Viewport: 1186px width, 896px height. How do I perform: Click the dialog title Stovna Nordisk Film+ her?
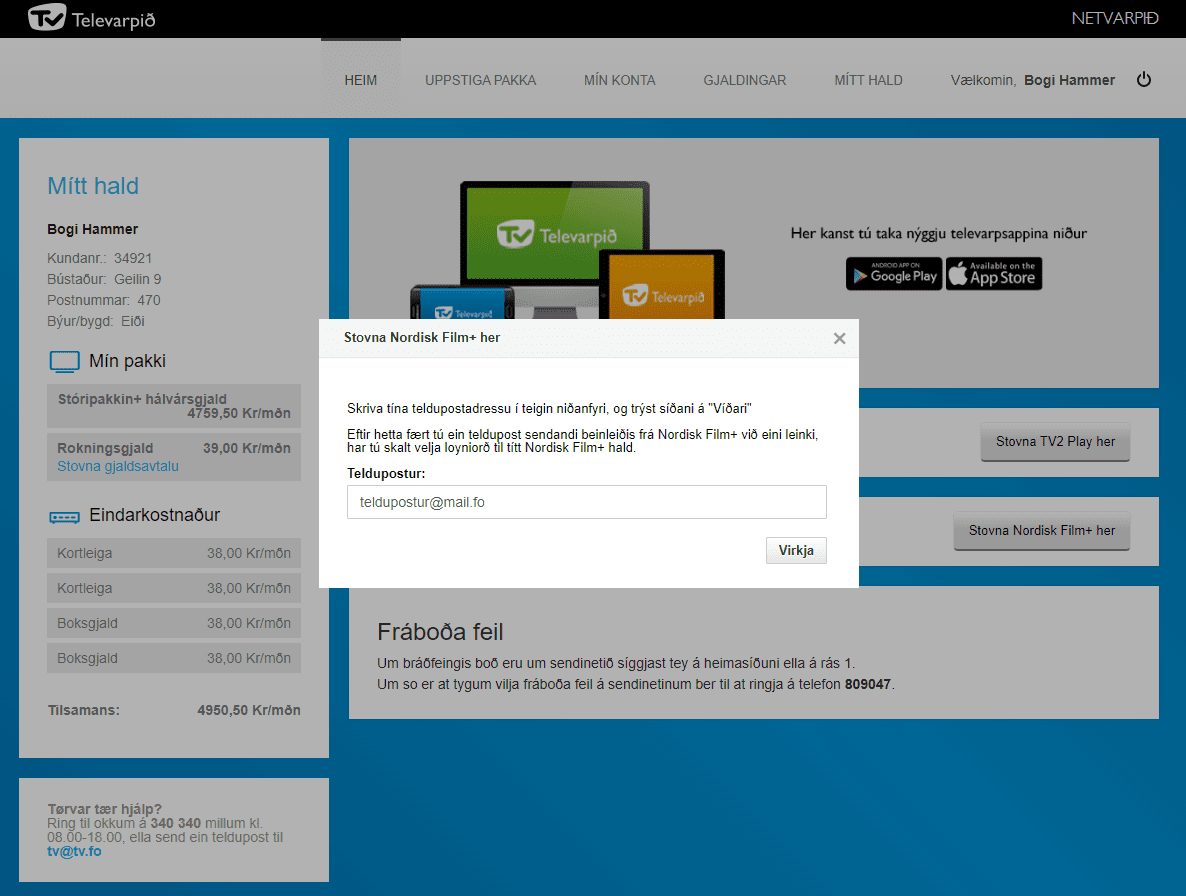point(421,337)
